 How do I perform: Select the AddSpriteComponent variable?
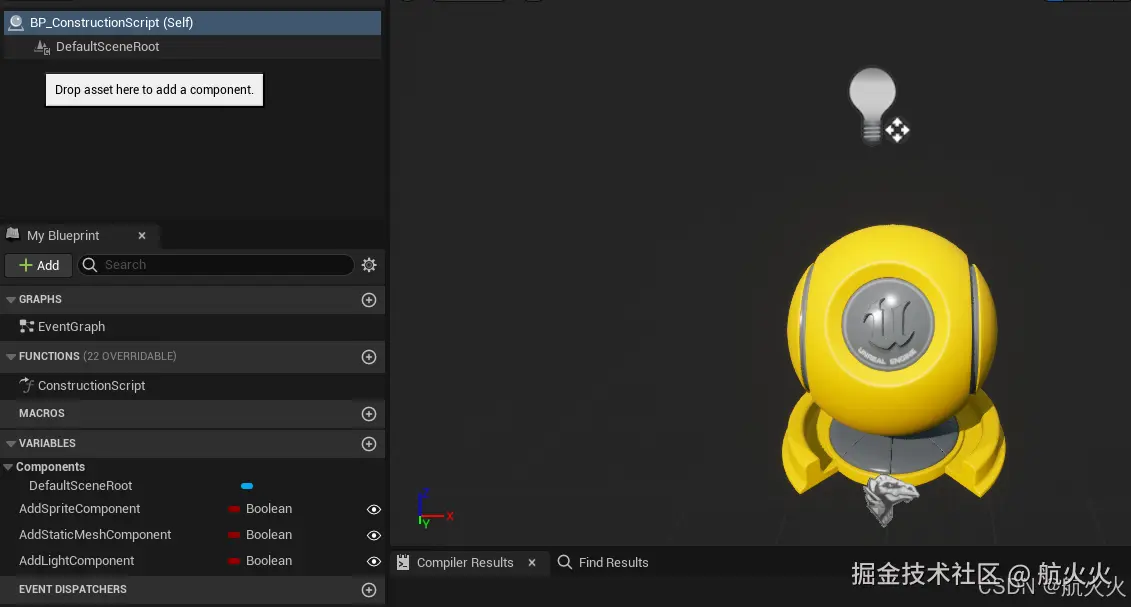coord(79,509)
